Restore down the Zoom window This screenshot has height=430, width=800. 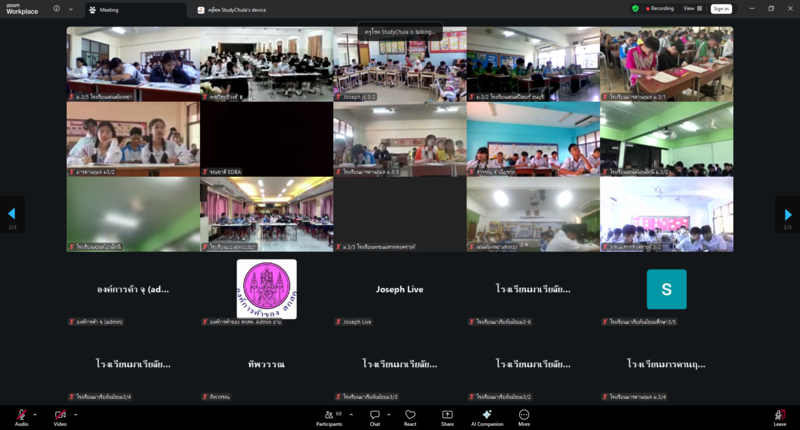(771, 9)
